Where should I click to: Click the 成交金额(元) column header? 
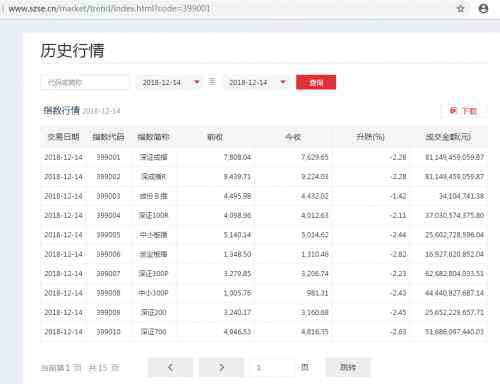(x=448, y=137)
